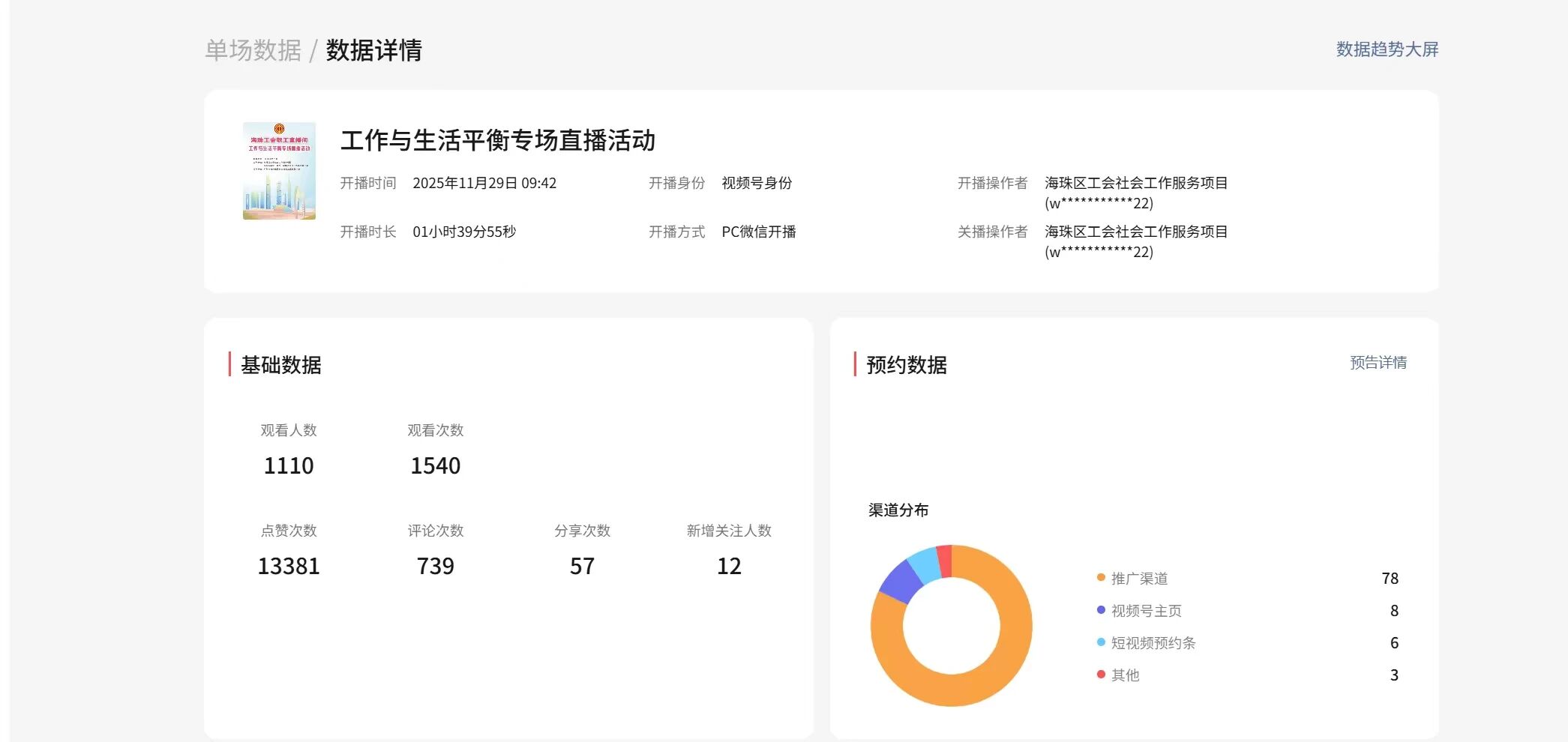Click the 观看人数 value 1110
This screenshot has height=742, width=1568.
click(x=289, y=466)
